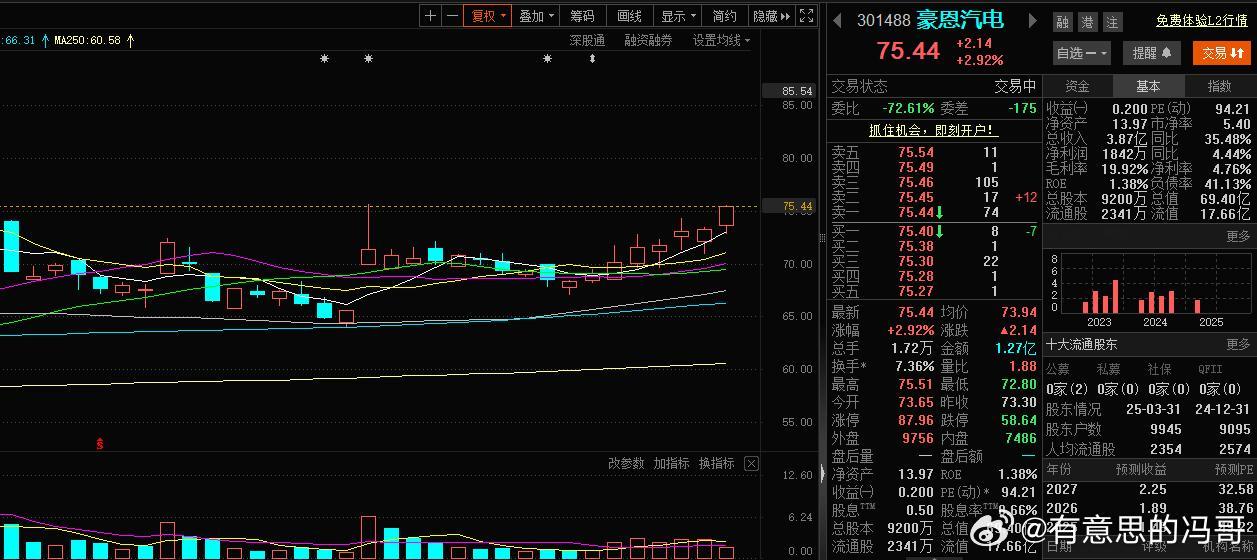The image size is (1257, 560).
Task: Click 股东户数 9945 cell
Action: (1166, 430)
